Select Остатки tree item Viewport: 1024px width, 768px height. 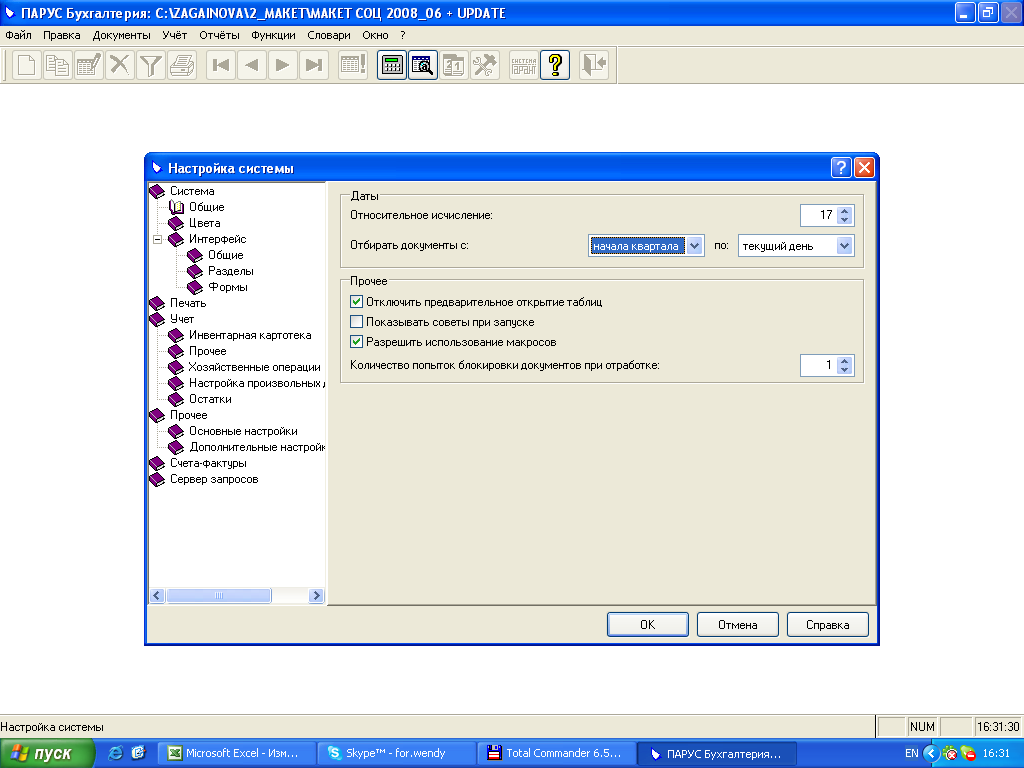point(210,399)
